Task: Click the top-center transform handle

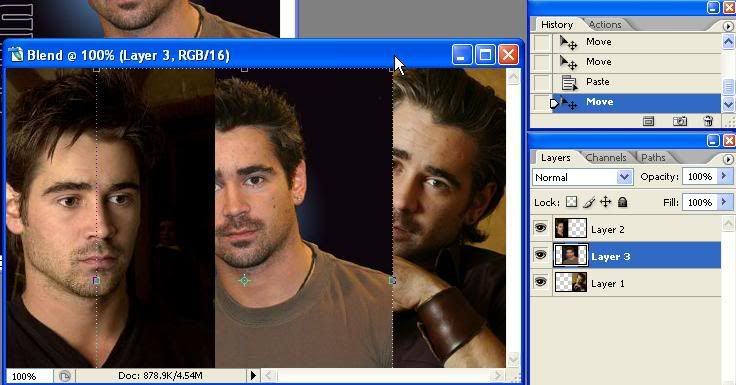Action: (x=244, y=69)
